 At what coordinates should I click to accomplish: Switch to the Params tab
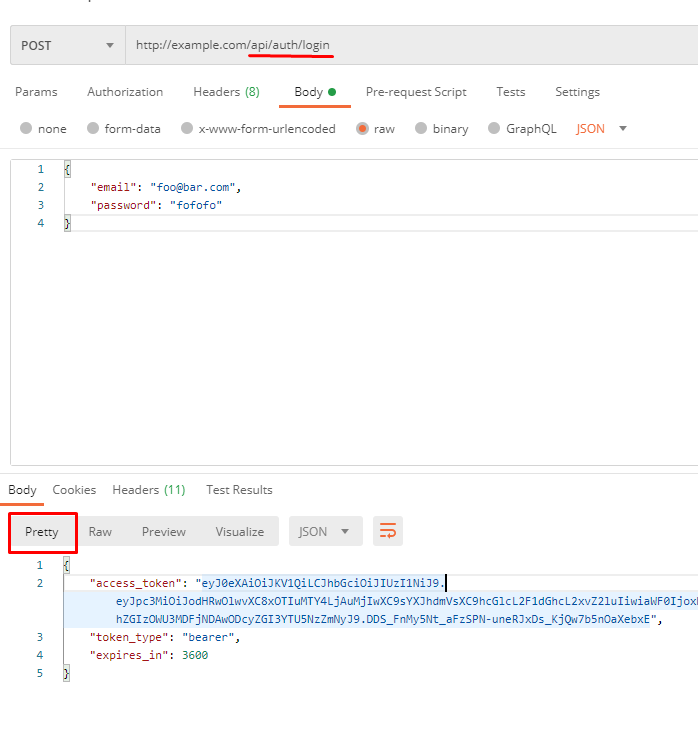click(x=36, y=92)
